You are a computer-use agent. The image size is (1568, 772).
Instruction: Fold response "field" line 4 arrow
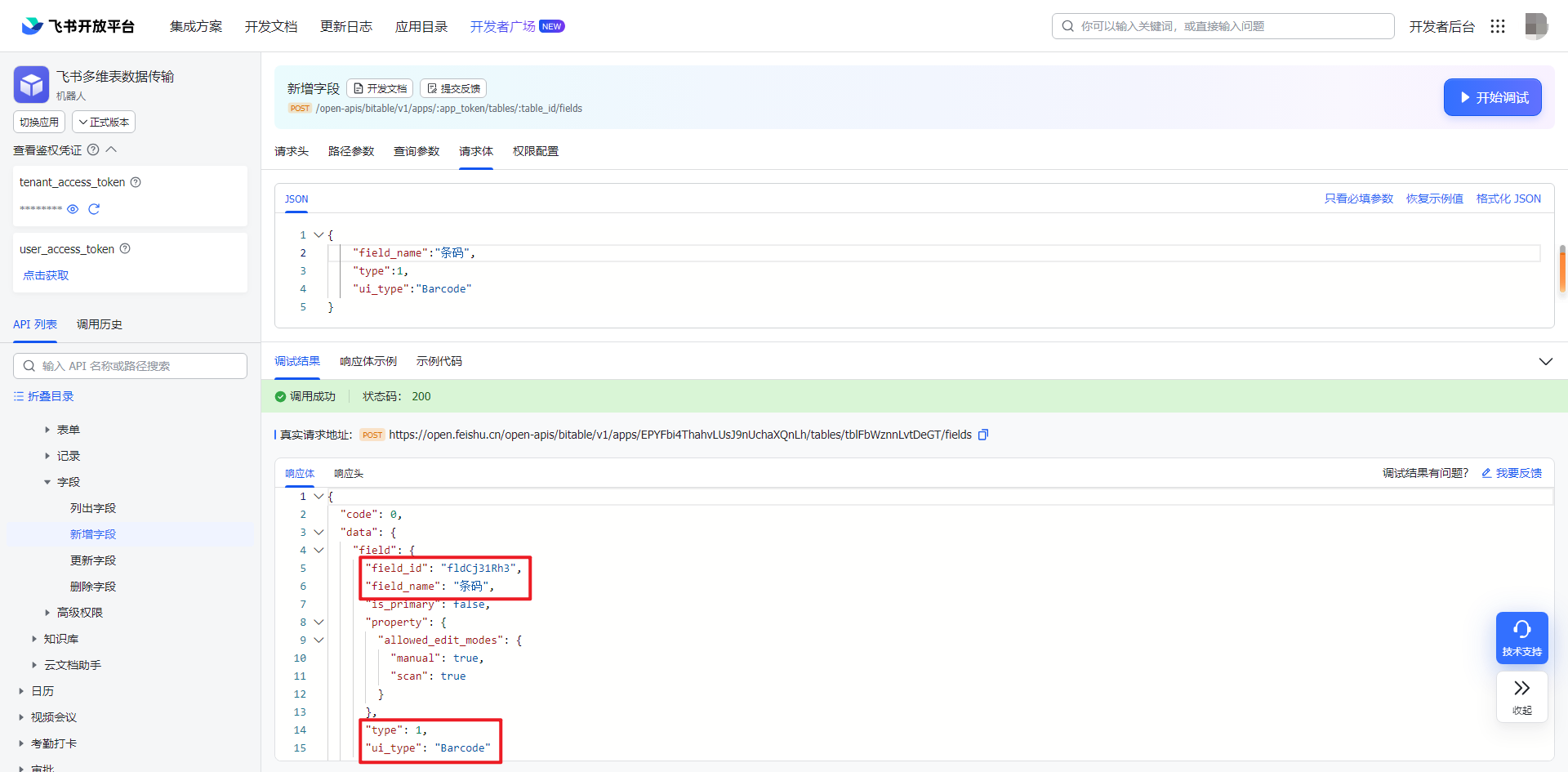coord(318,550)
